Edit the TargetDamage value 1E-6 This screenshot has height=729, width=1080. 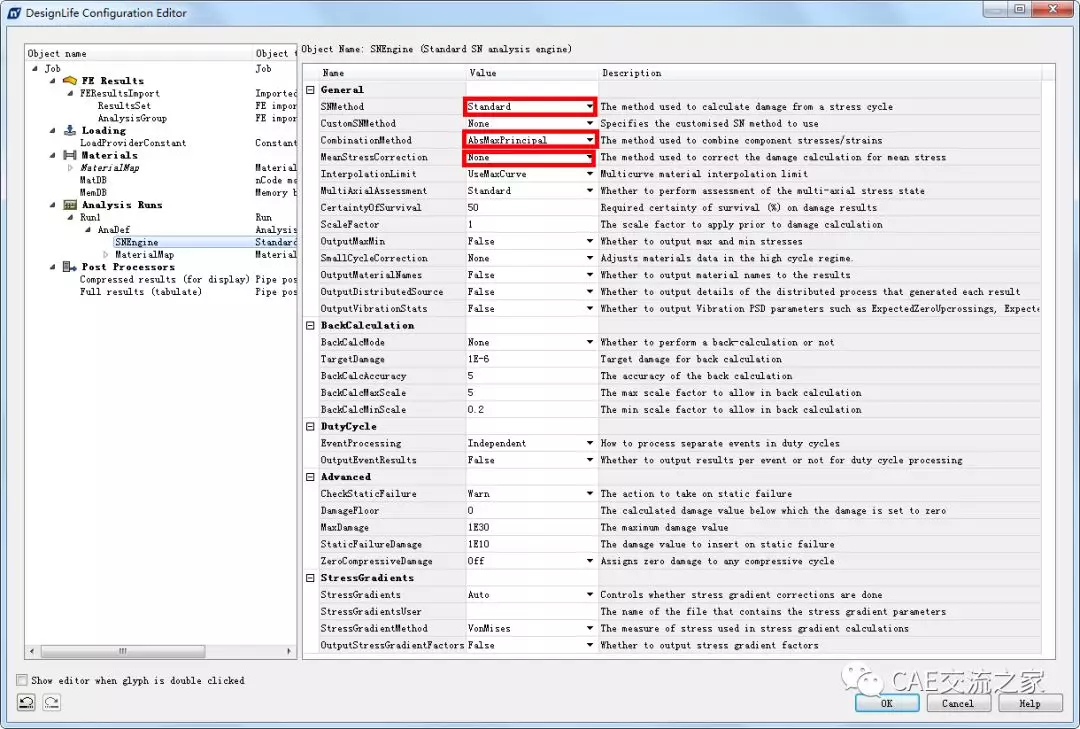click(530, 359)
